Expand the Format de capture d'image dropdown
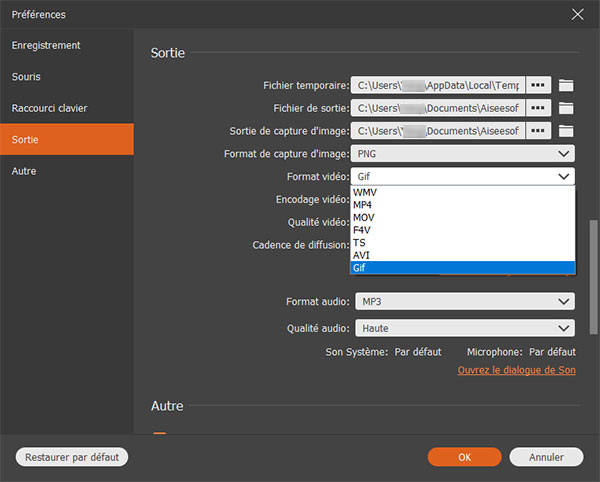 click(462, 154)
